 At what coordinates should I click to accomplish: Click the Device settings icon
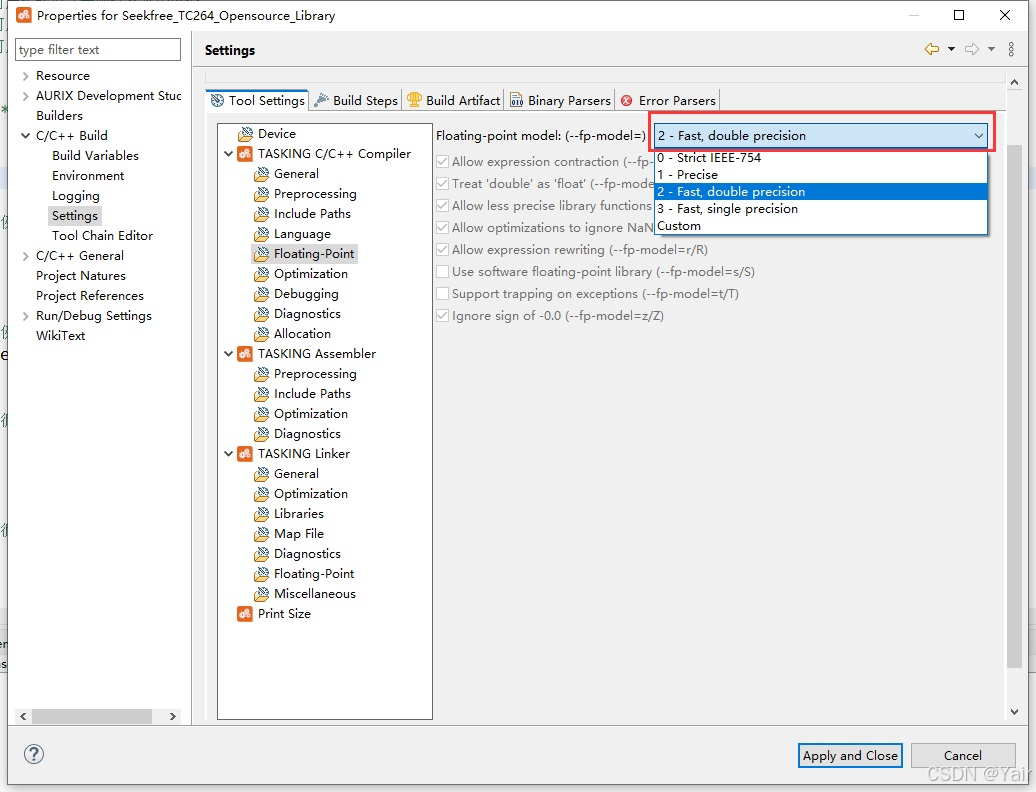click(x=245, y=134)
